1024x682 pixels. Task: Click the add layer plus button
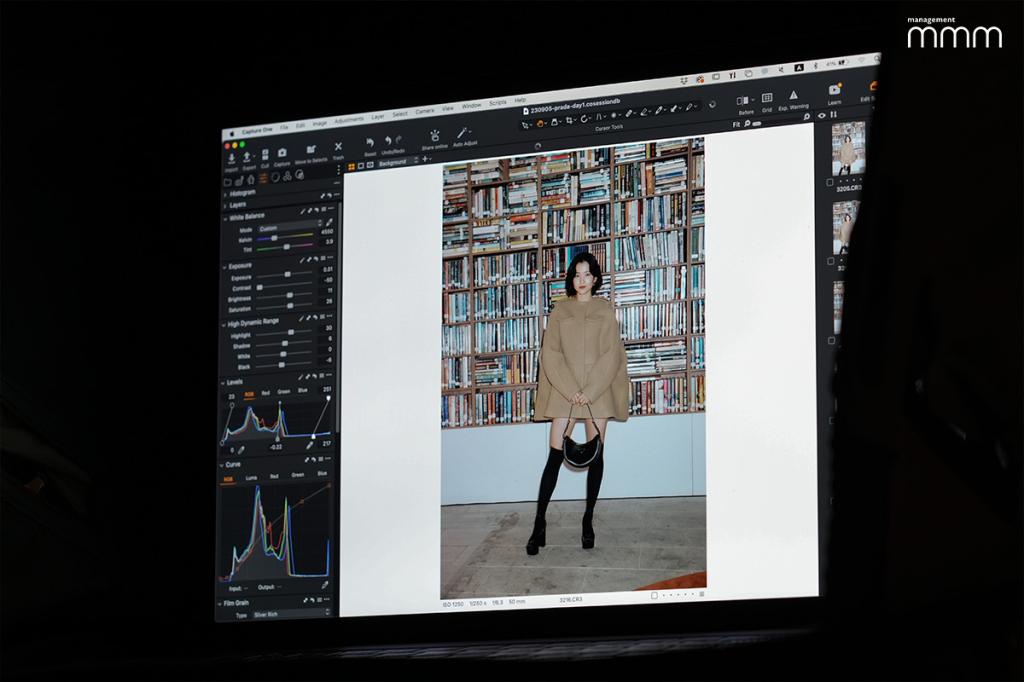pyautogui.click(x=424, y=159)
